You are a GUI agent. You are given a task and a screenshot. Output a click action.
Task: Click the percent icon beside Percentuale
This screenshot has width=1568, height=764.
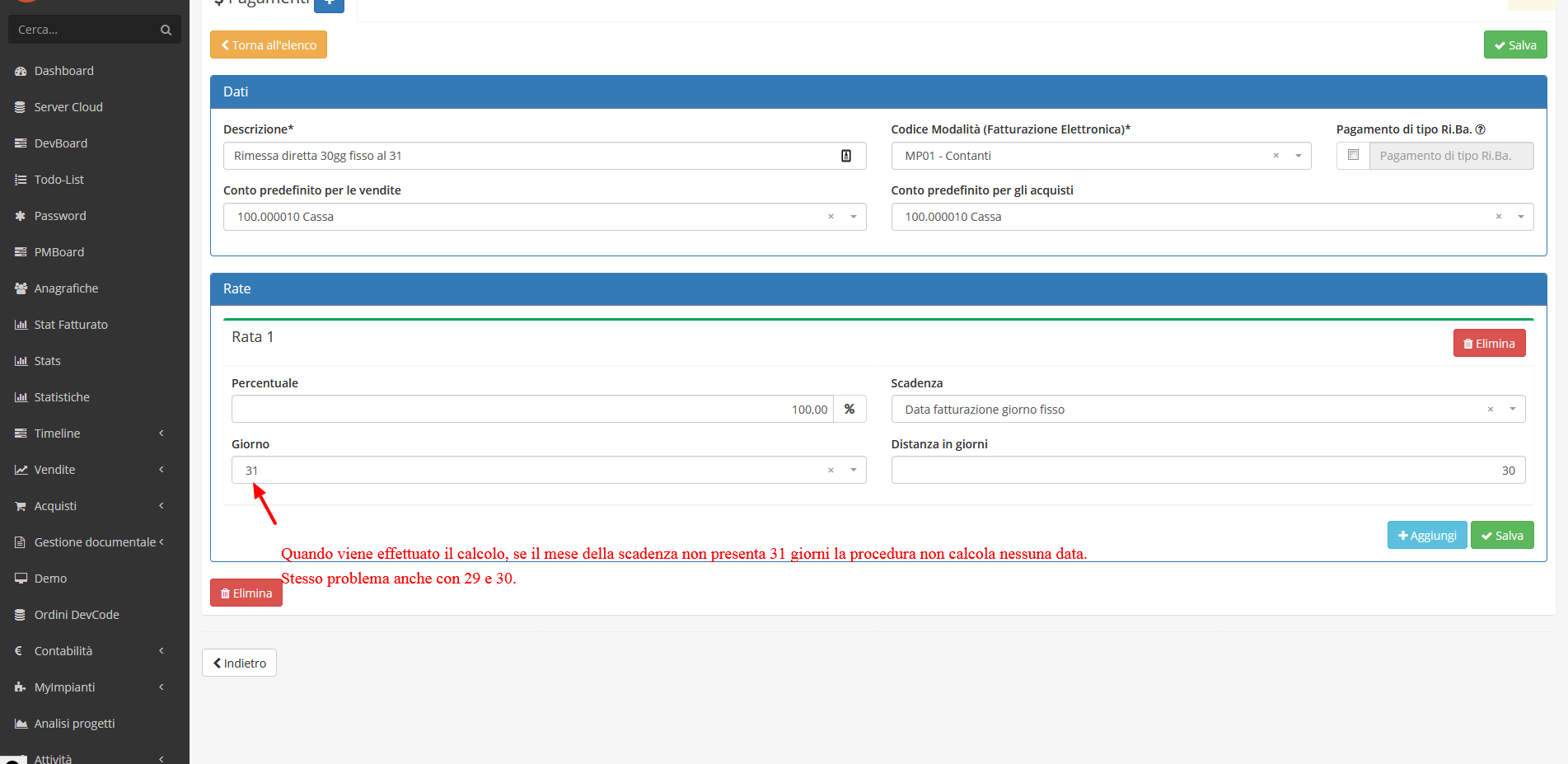coord(850,408)
